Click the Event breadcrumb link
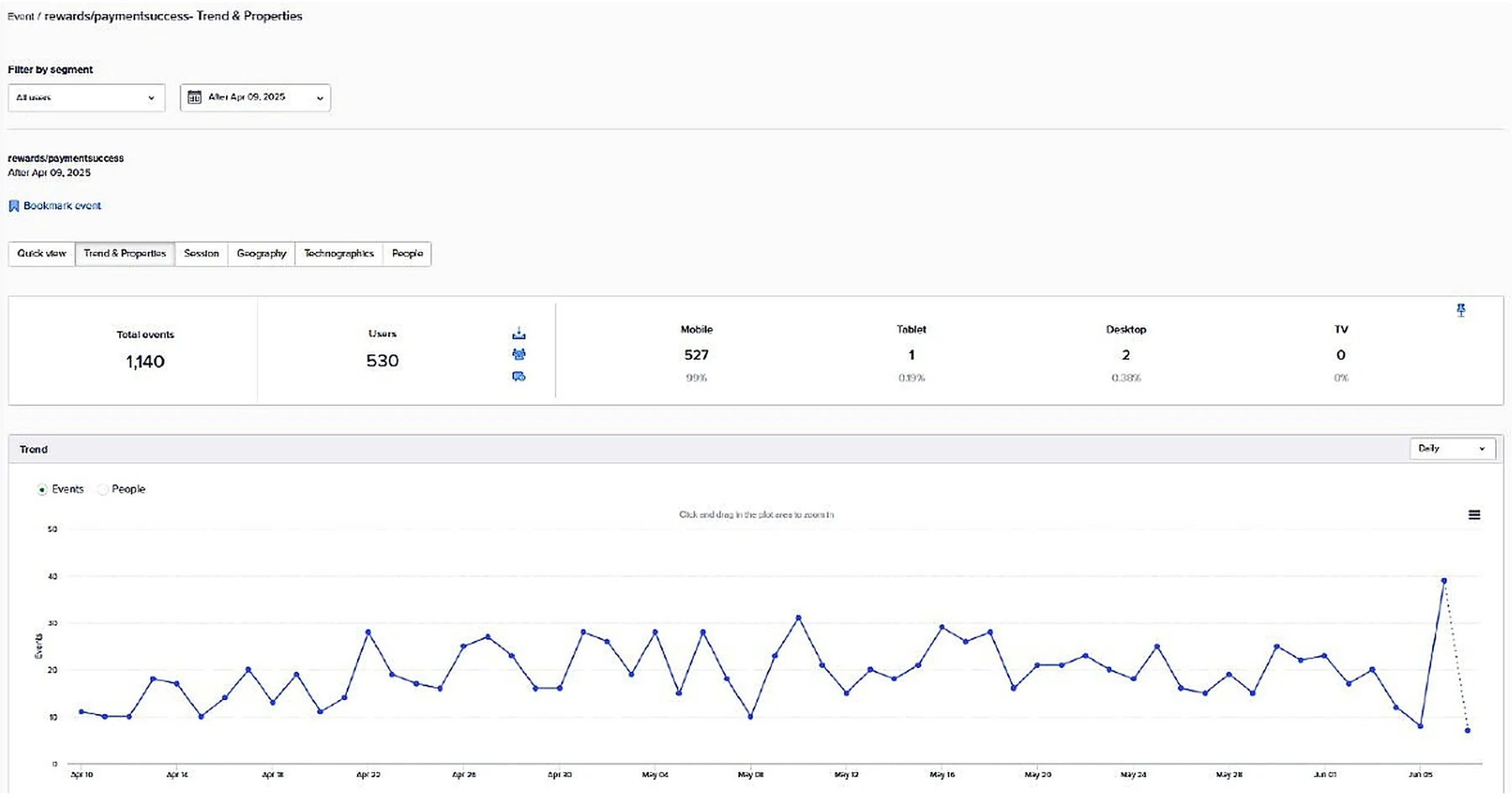 [x=21, y=17]
